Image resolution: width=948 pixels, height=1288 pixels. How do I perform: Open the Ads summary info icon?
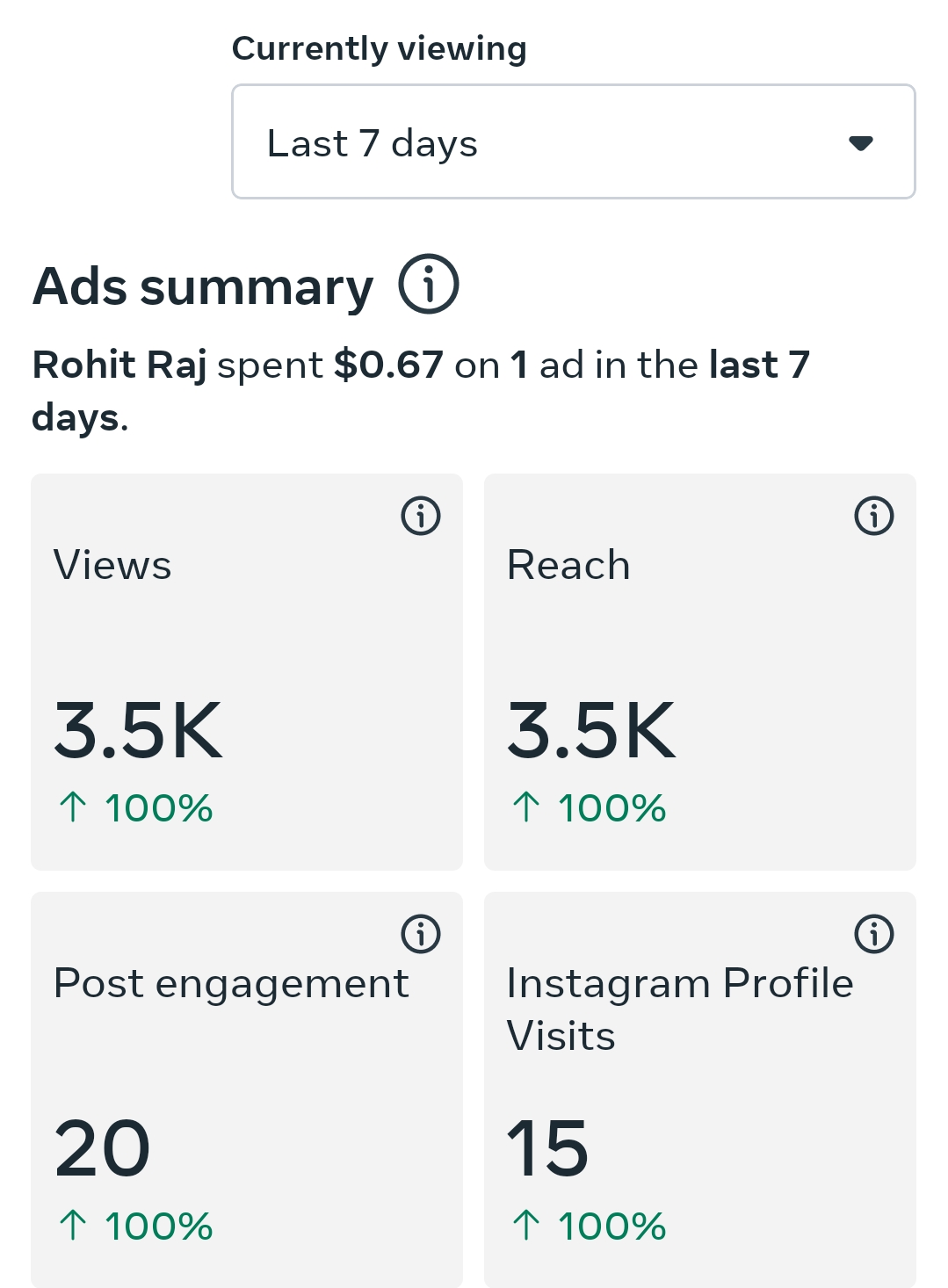(x=429, y=284)
